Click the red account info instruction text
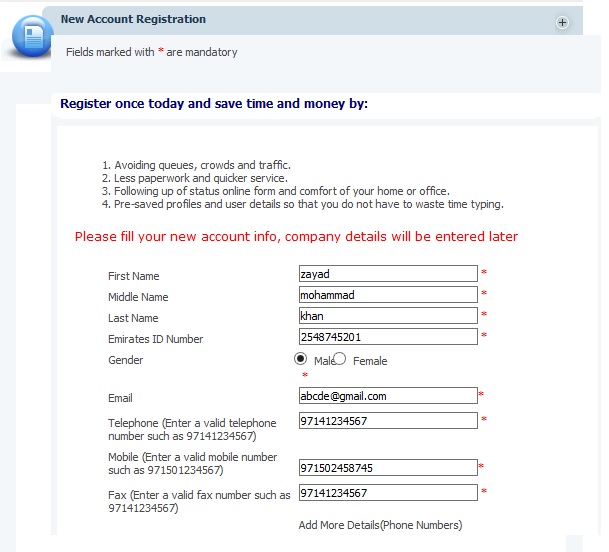Image resolution: width=609 pixels, height=552 pixels. (296, 237)
